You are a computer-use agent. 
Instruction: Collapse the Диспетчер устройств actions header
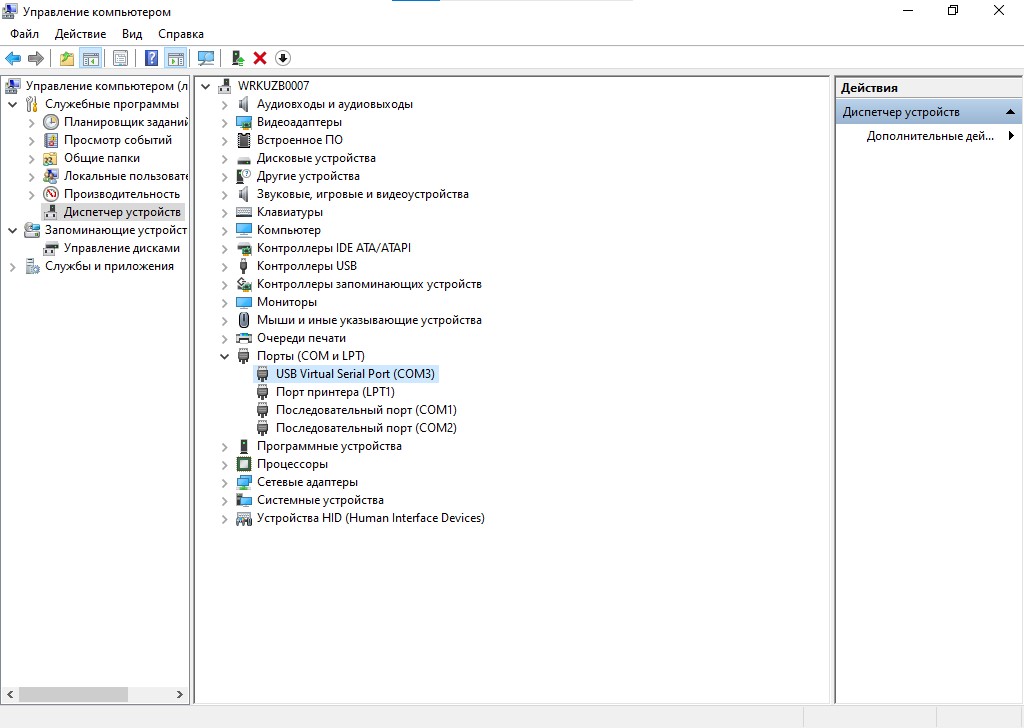(x=1011, y=112)
